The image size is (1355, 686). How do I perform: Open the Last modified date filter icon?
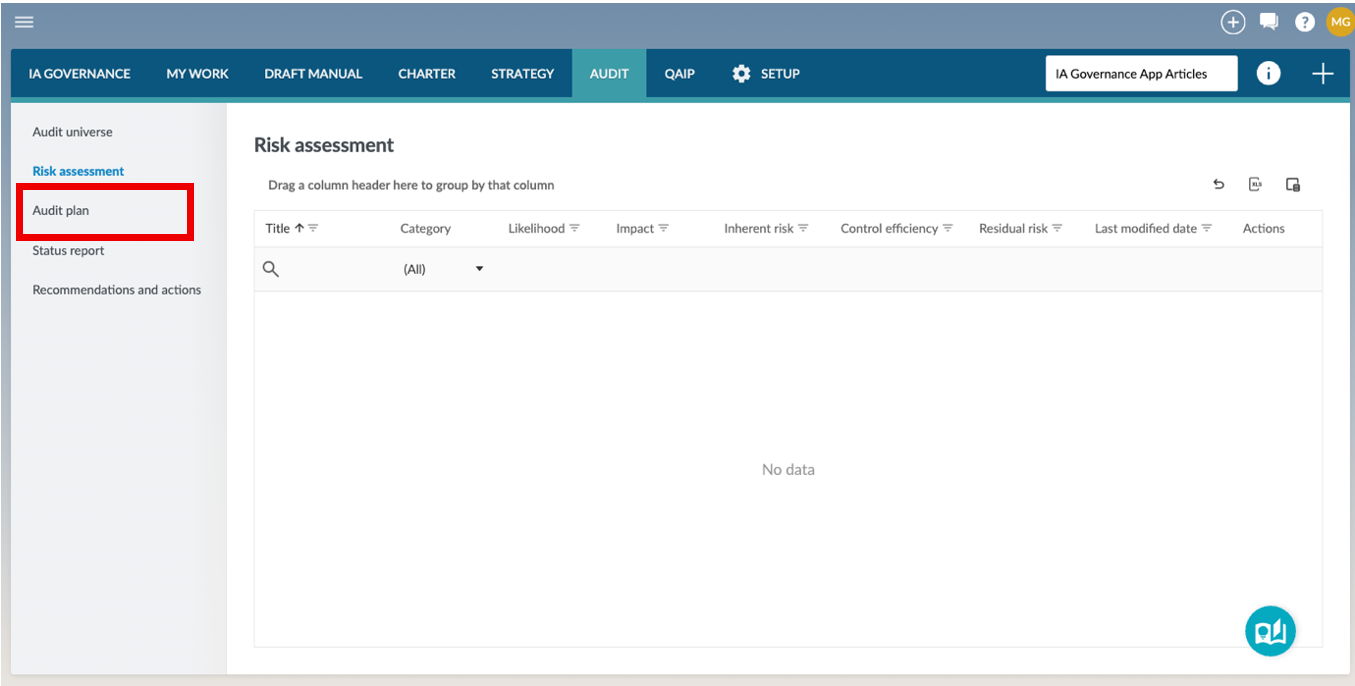[x=1207, y=228]
